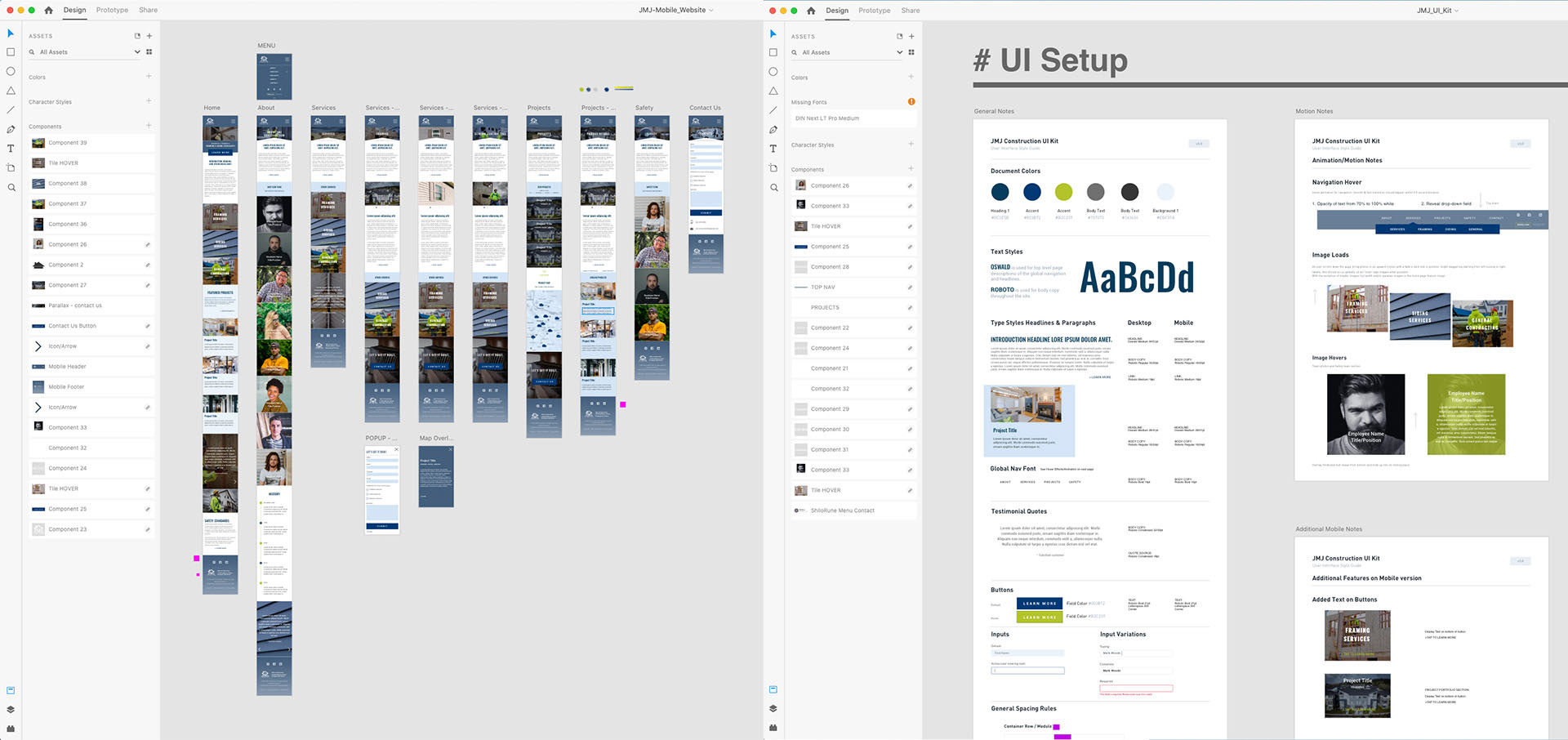Open Plugins panel icon in JMJ-Mobile_Website window
Screen dimensions: 1568x740
[11, 728]
